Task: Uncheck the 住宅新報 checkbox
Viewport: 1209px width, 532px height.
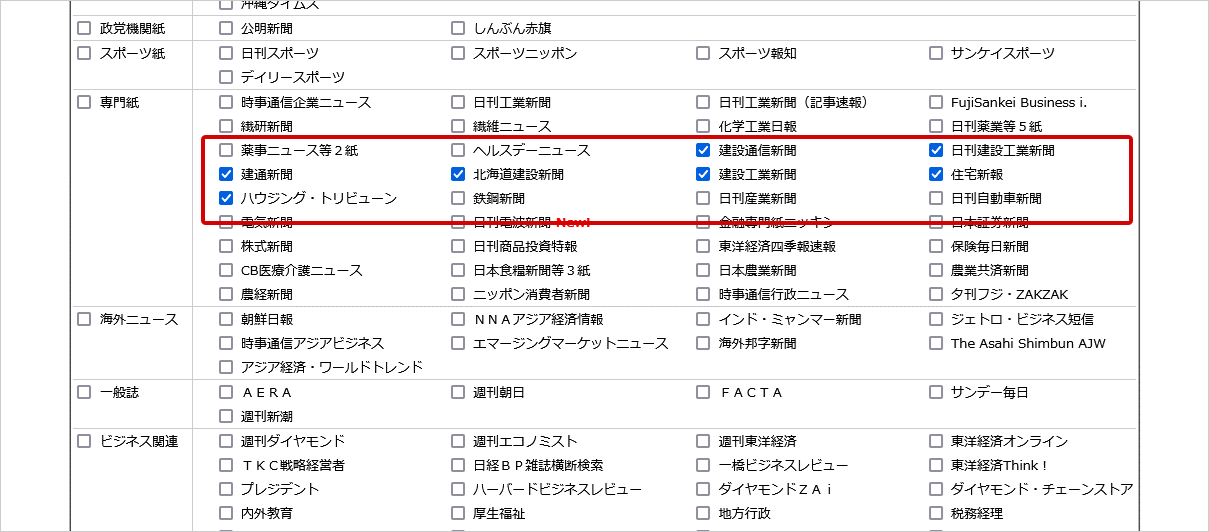Action: tap(936, 175)
